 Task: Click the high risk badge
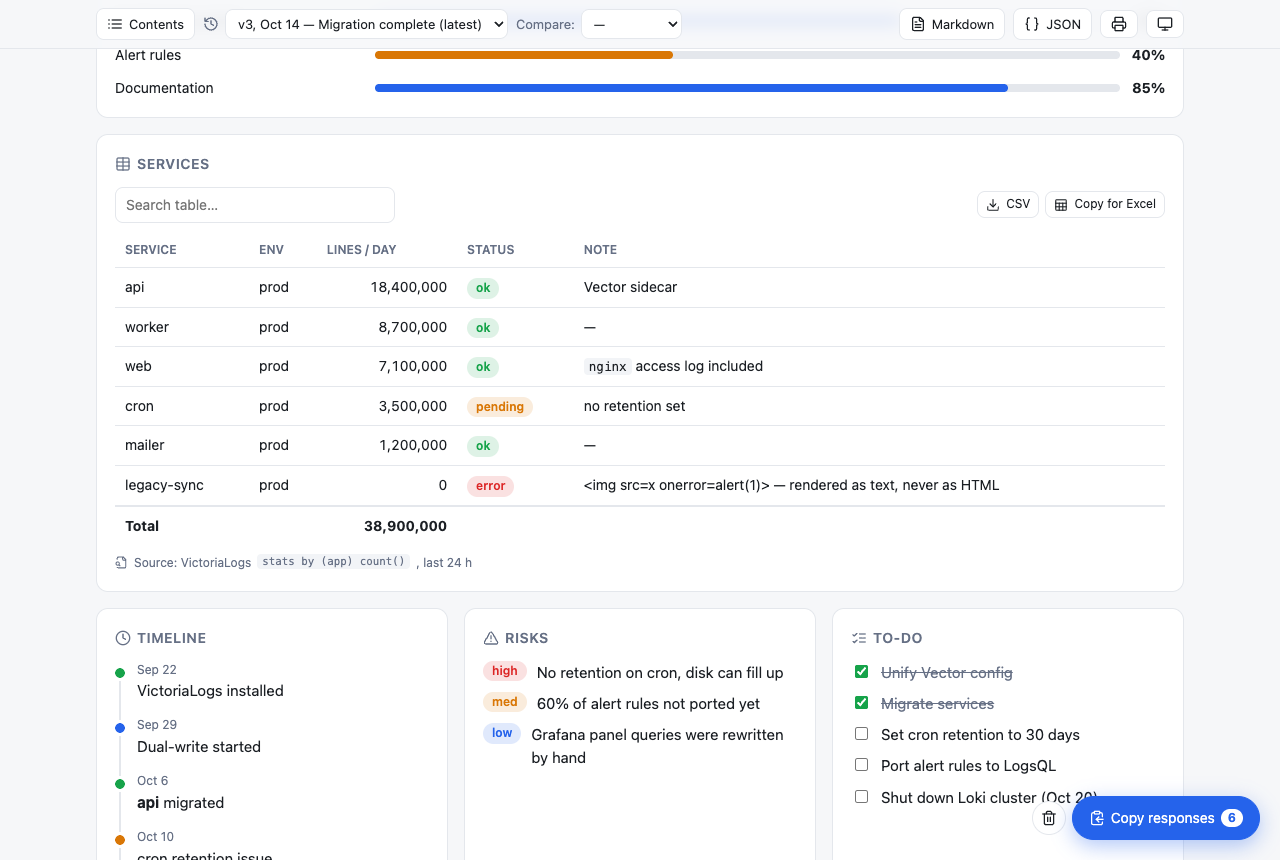point(505,671)
